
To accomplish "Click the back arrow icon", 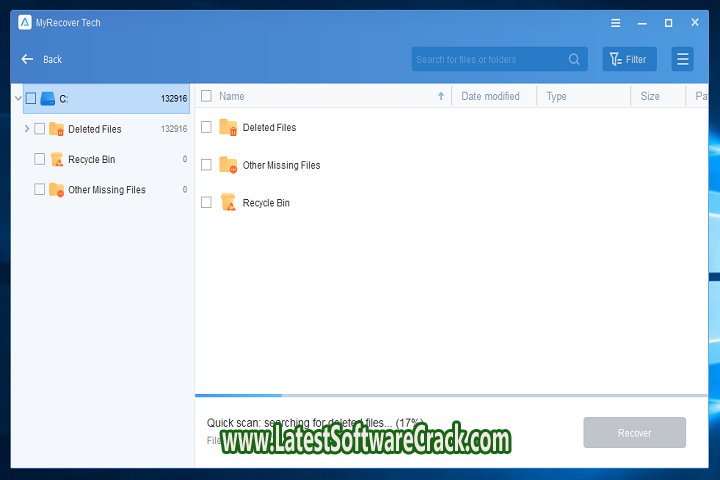I will tap(27, 60).
